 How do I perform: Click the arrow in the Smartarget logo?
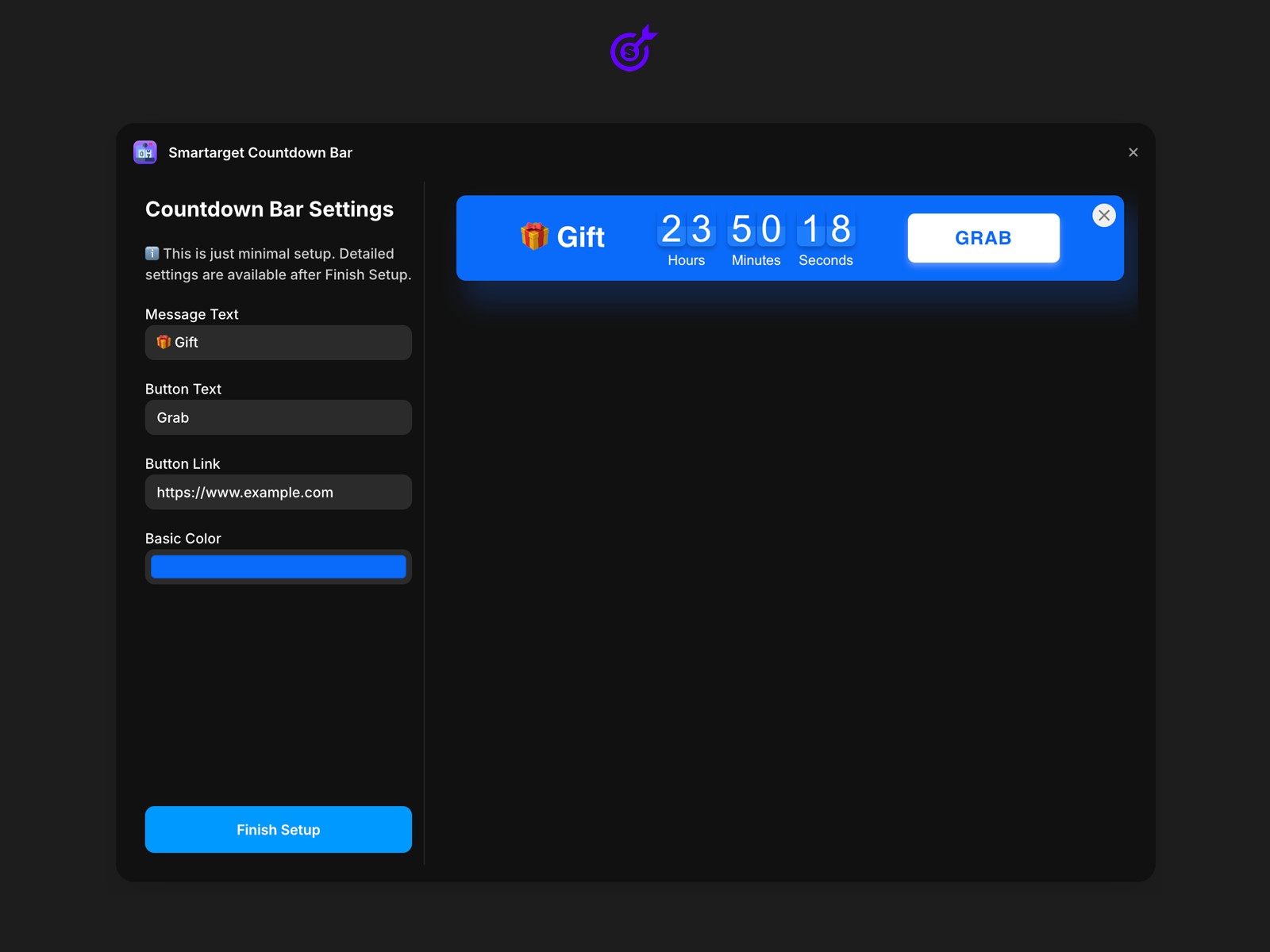647,34
